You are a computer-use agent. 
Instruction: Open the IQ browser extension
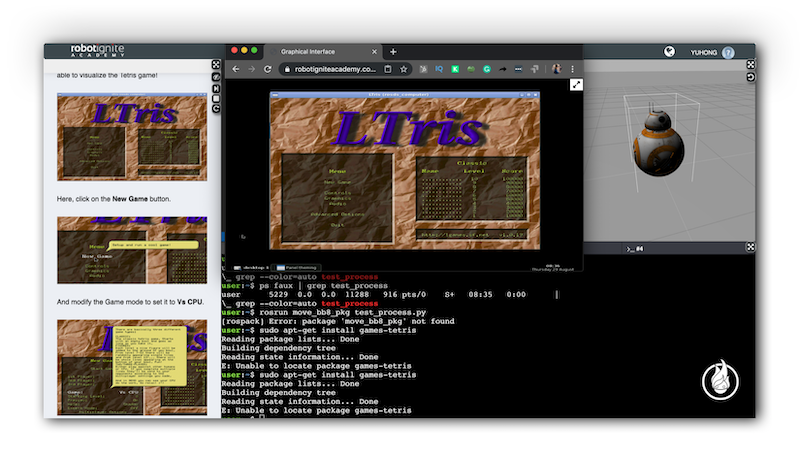pyautogui.click(x=439, y=69)
